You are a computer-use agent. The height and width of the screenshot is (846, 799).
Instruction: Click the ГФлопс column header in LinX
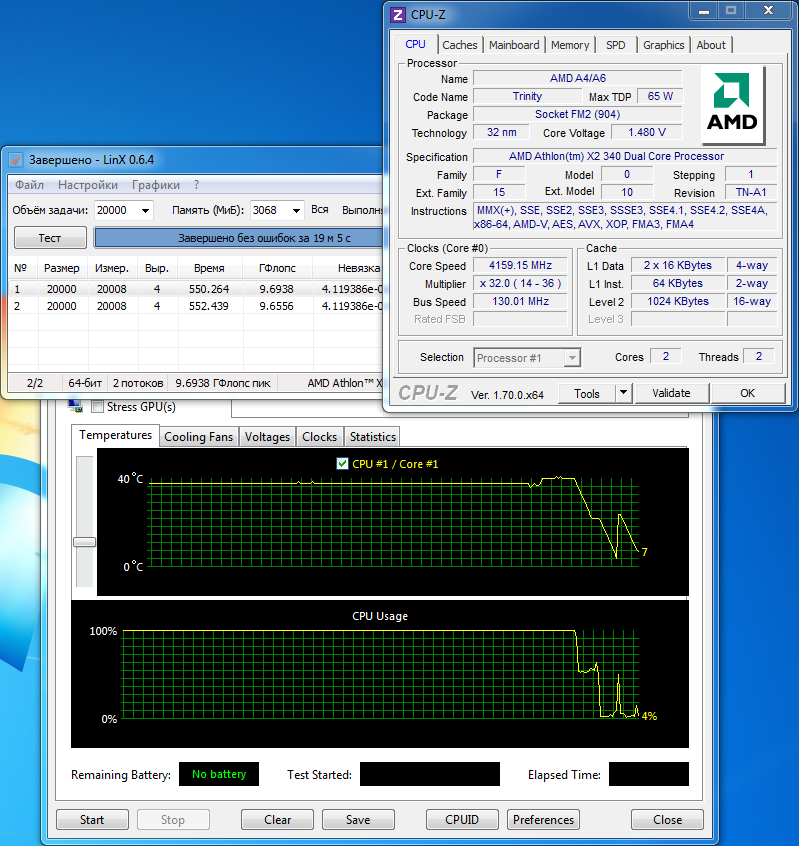tap(277, 268)
